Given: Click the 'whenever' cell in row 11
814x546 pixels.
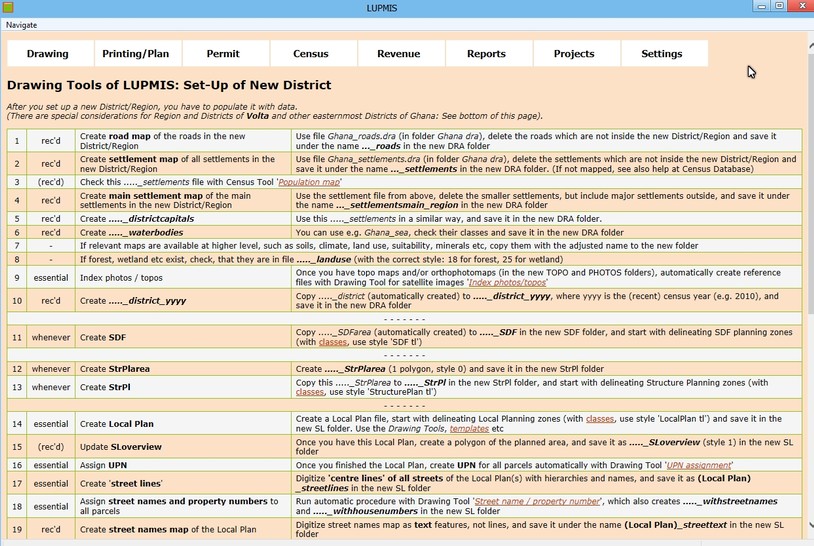Looking at the screenshot, I should (x=51, y=337).
